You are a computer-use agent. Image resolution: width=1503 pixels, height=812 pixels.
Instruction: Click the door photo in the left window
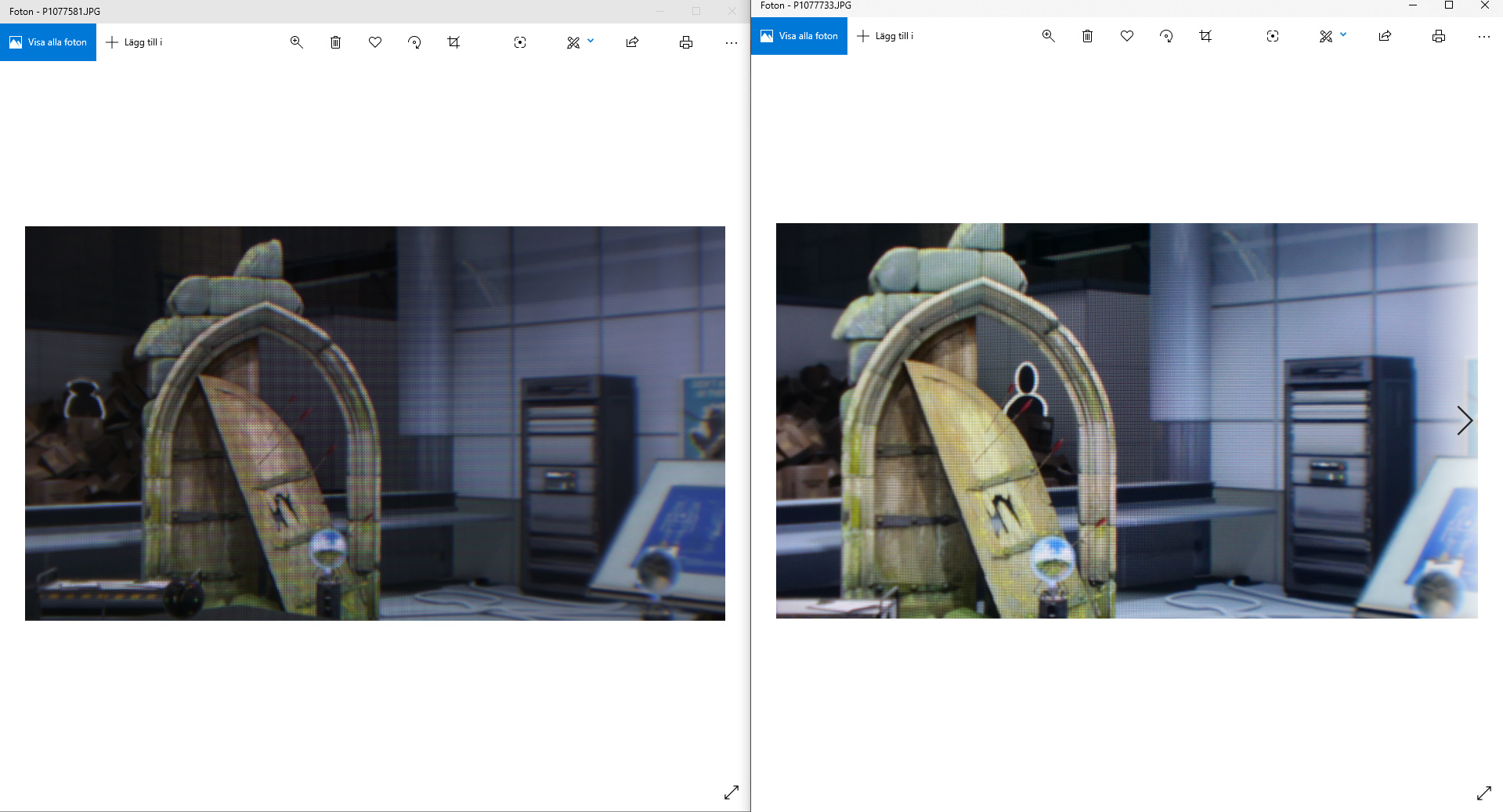(374, 423)
